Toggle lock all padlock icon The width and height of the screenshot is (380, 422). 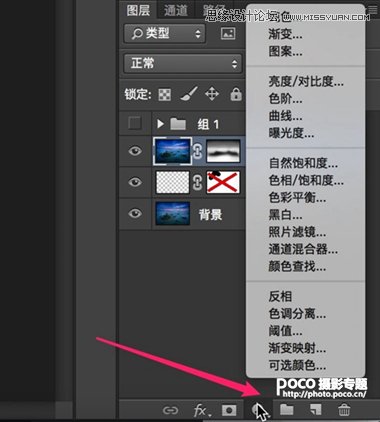(x=236, y=94)
